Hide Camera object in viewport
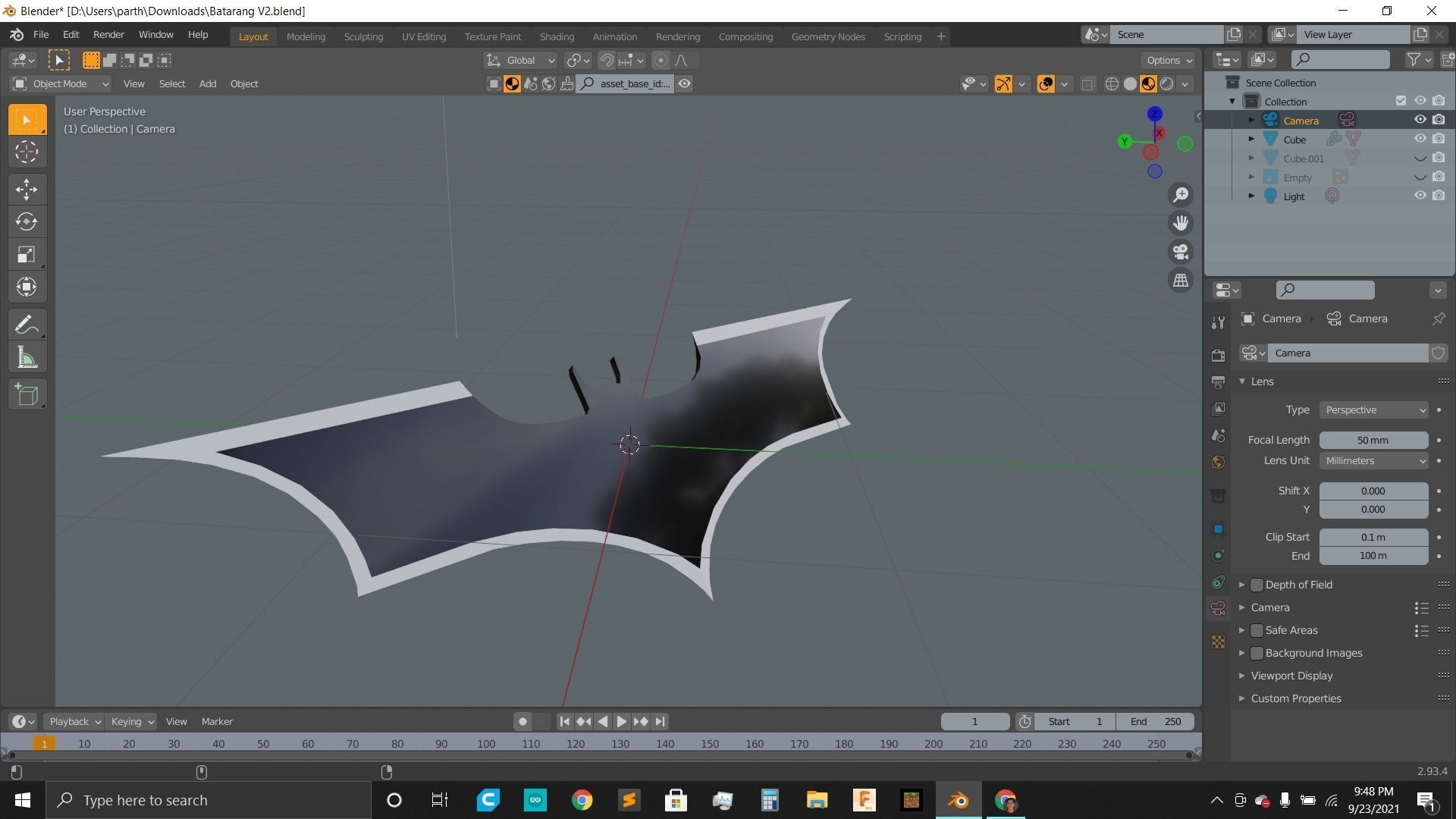The image size is (1456, 819). point(1420,120)
